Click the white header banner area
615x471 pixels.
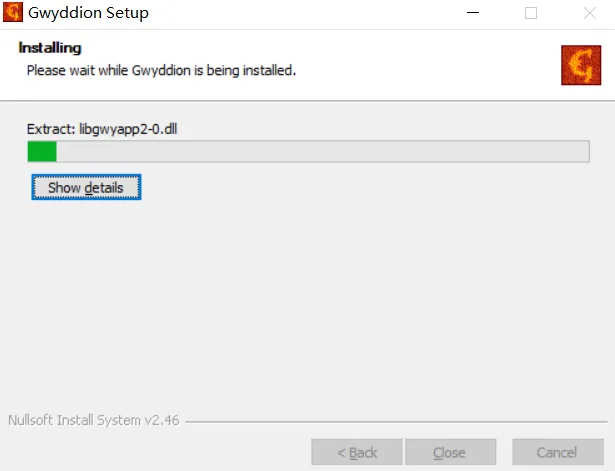[x=392, y=65]
